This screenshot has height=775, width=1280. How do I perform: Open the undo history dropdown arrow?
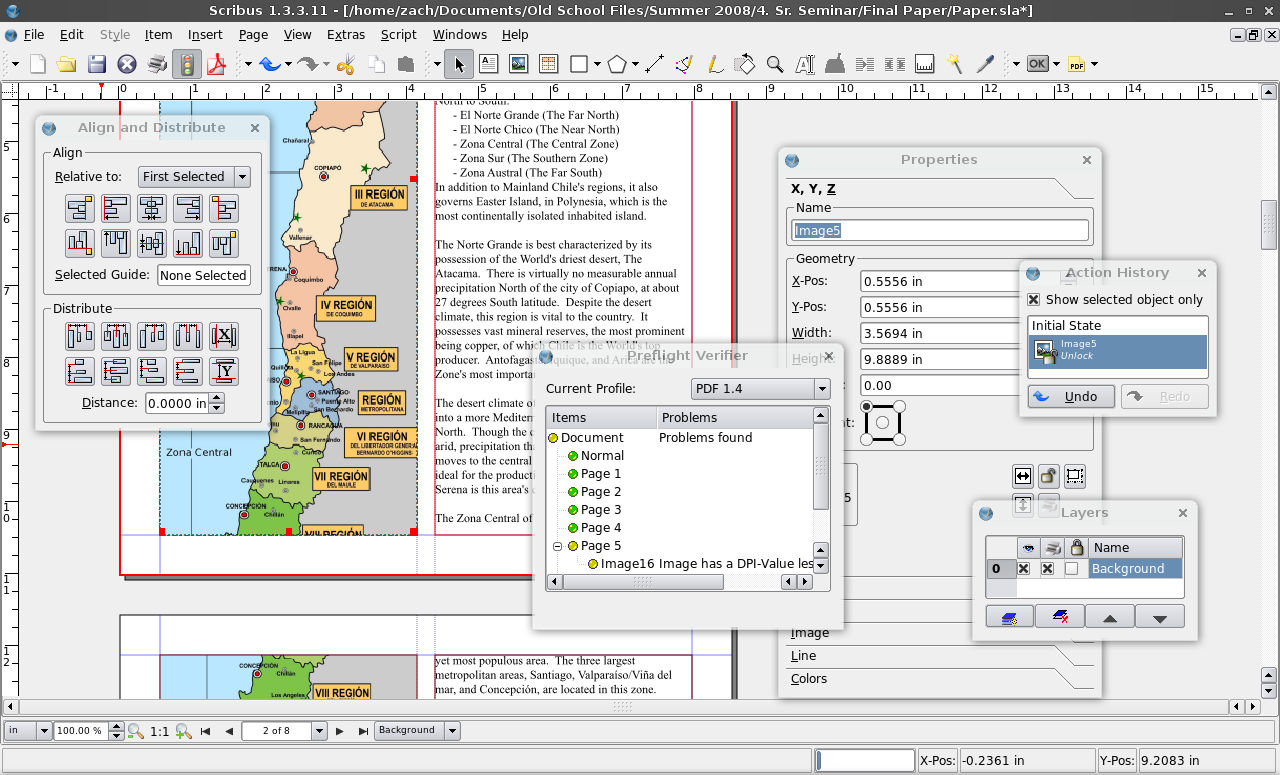[287, 64]
